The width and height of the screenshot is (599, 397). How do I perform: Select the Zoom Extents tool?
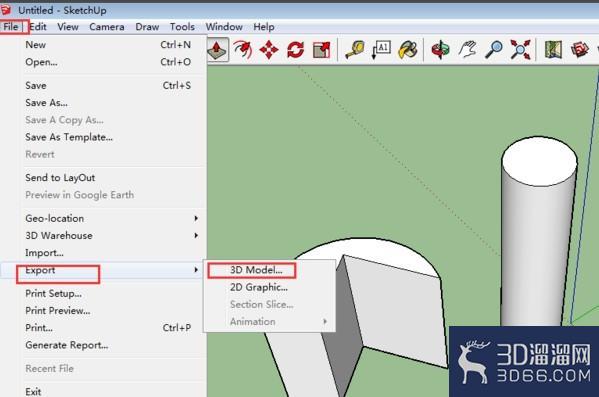click(520, 50)
